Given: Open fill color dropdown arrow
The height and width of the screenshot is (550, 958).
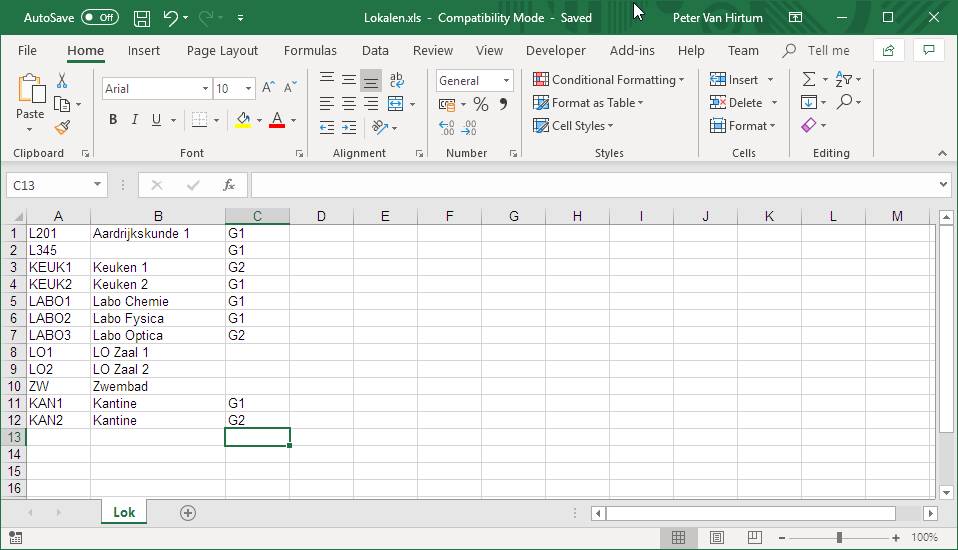Looking at the screenshot, I should (260, 120).
